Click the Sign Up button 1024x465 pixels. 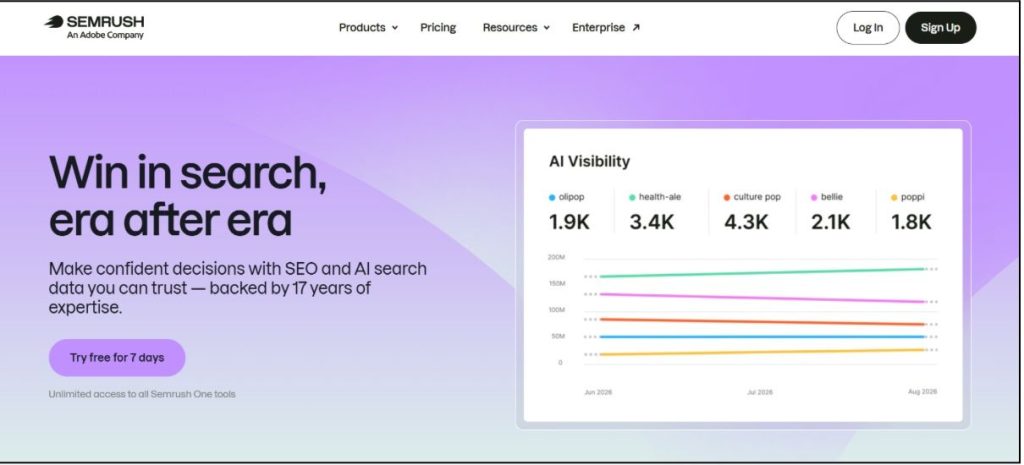coord(940,27)
